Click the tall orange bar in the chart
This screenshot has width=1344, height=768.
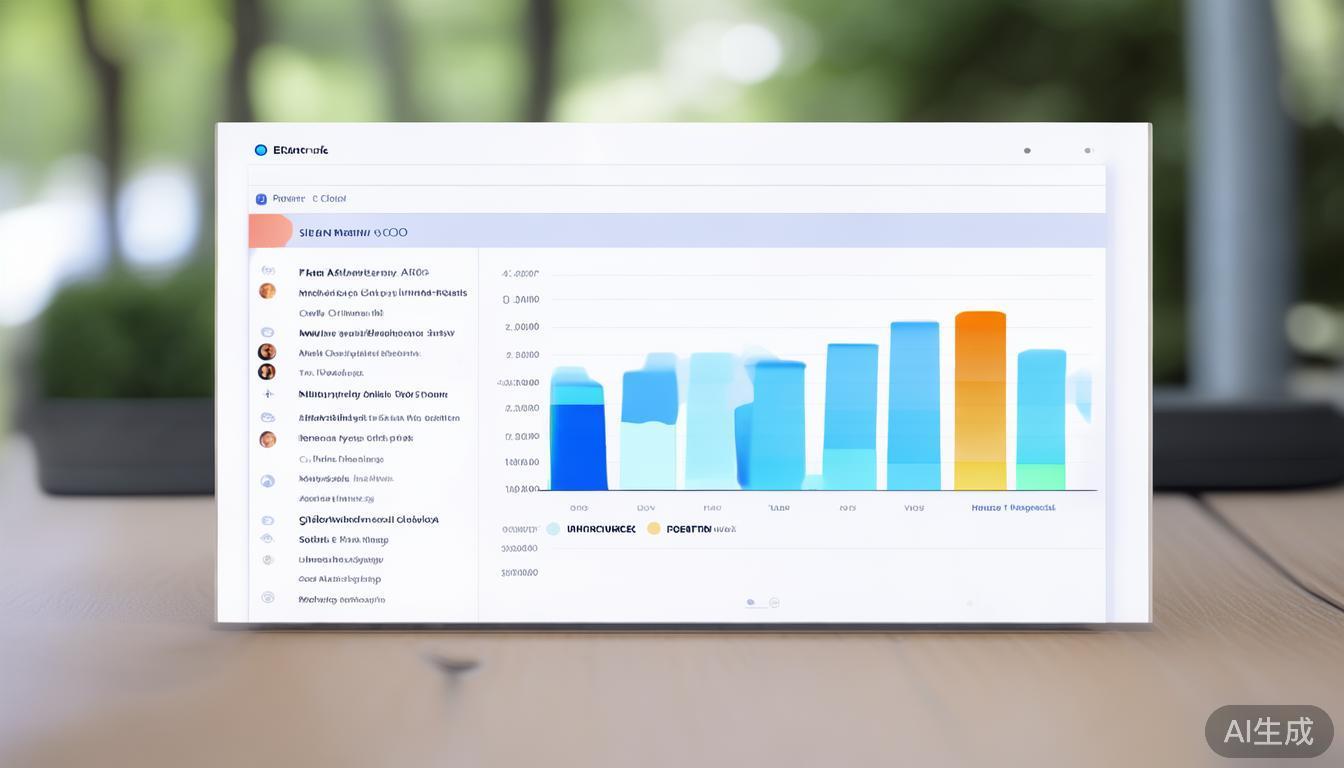click(x=980, y=400)
